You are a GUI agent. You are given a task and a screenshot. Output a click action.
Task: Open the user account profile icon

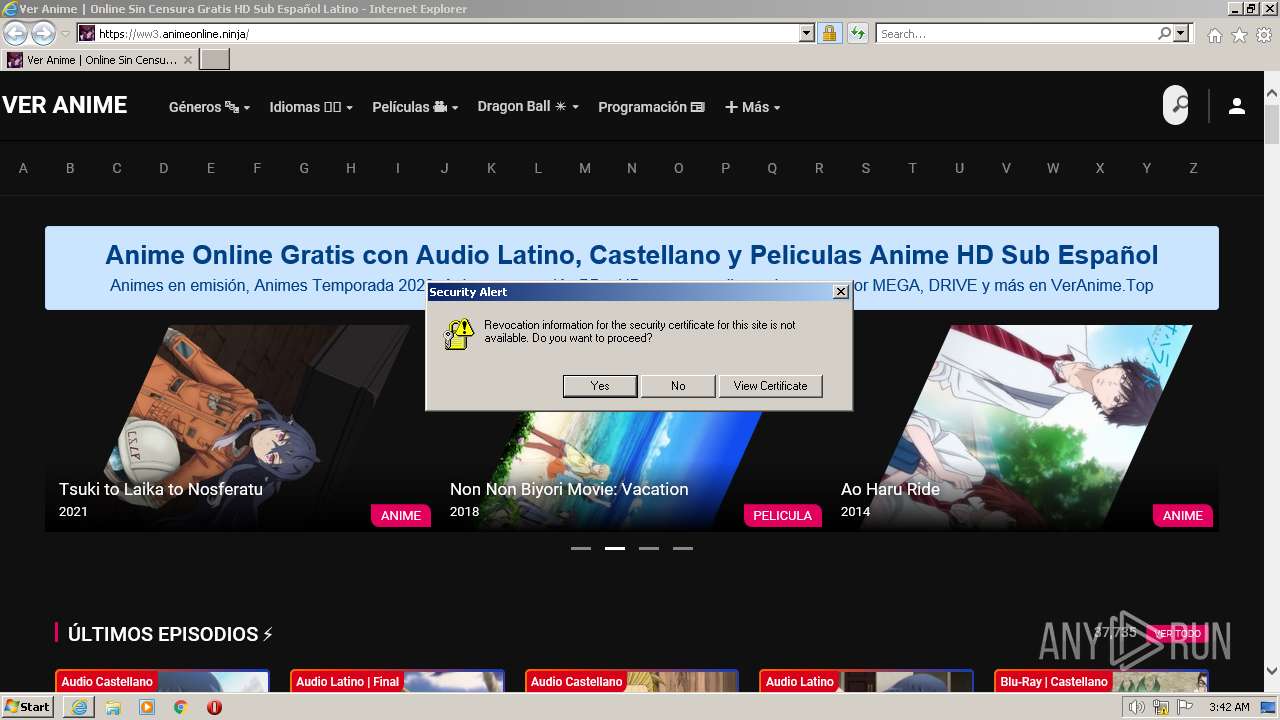pyautogui.click(x=1237, y=106)
